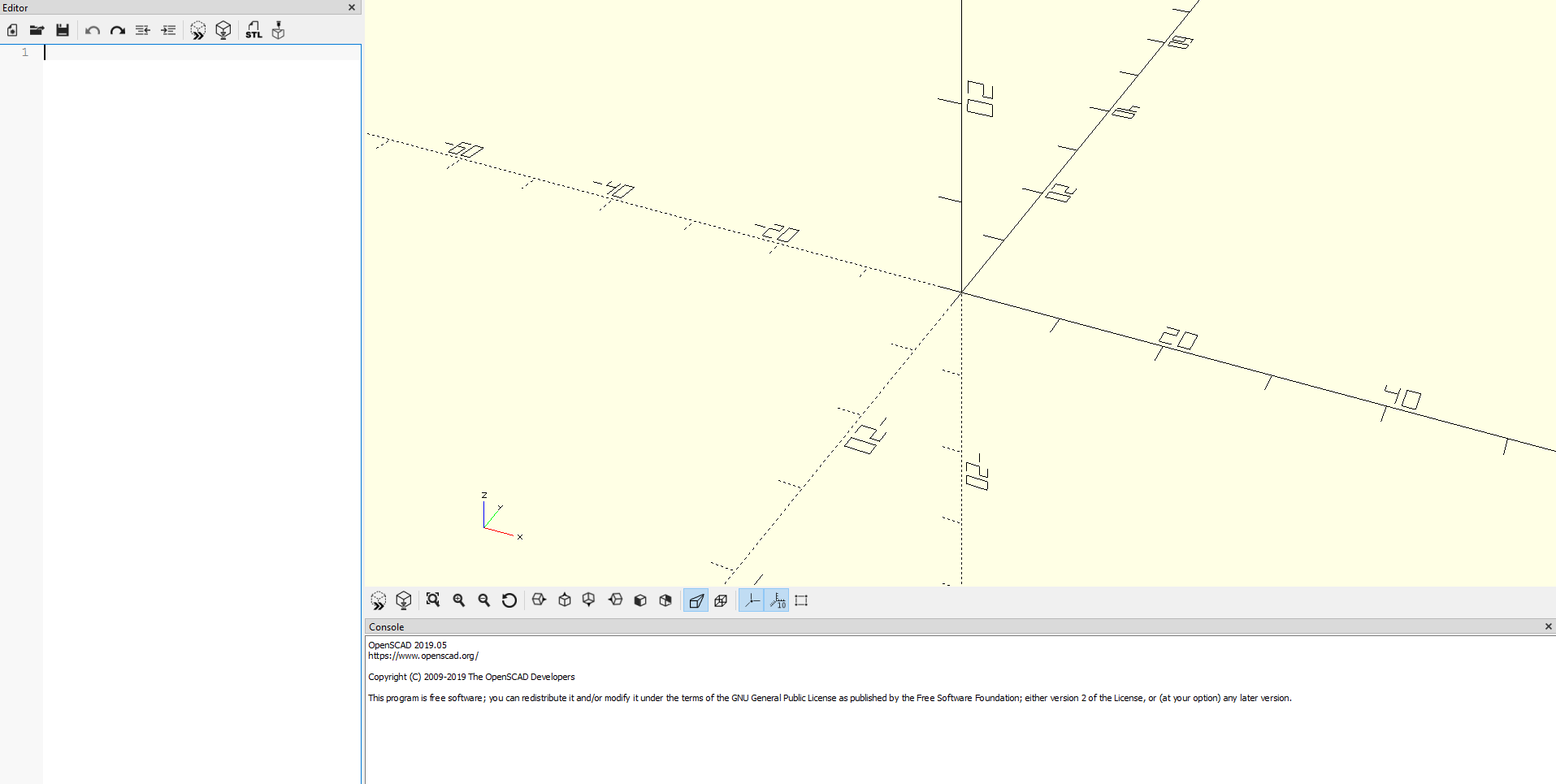Toggle the scale markers display
1556x784 pixels.
(x=778, y=601)
